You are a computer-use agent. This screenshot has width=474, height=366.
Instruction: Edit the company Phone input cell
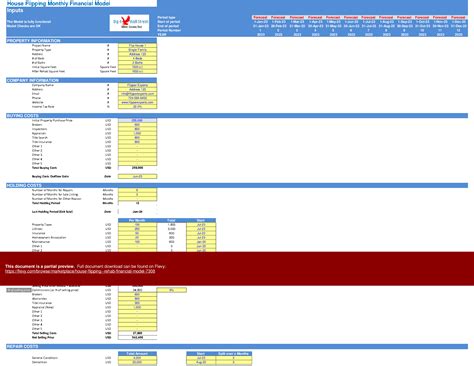pyautogui.click(x=137, y=98)
